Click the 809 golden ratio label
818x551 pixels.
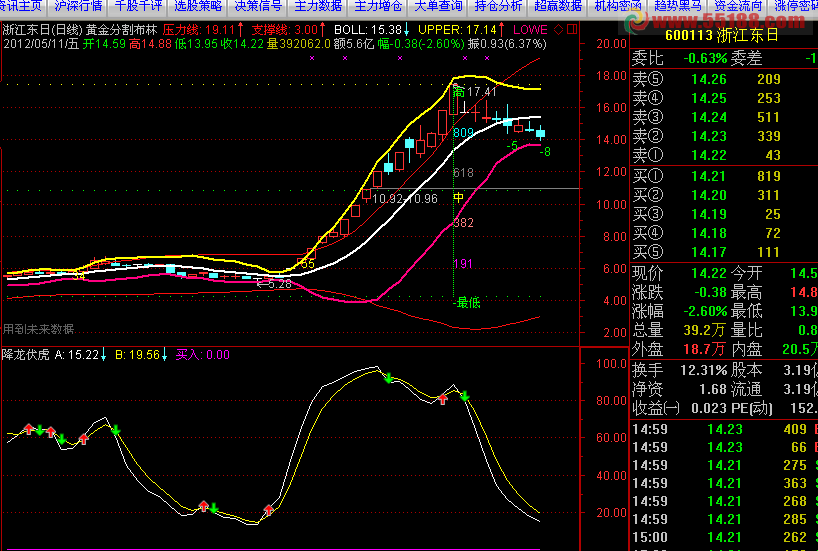463,133
